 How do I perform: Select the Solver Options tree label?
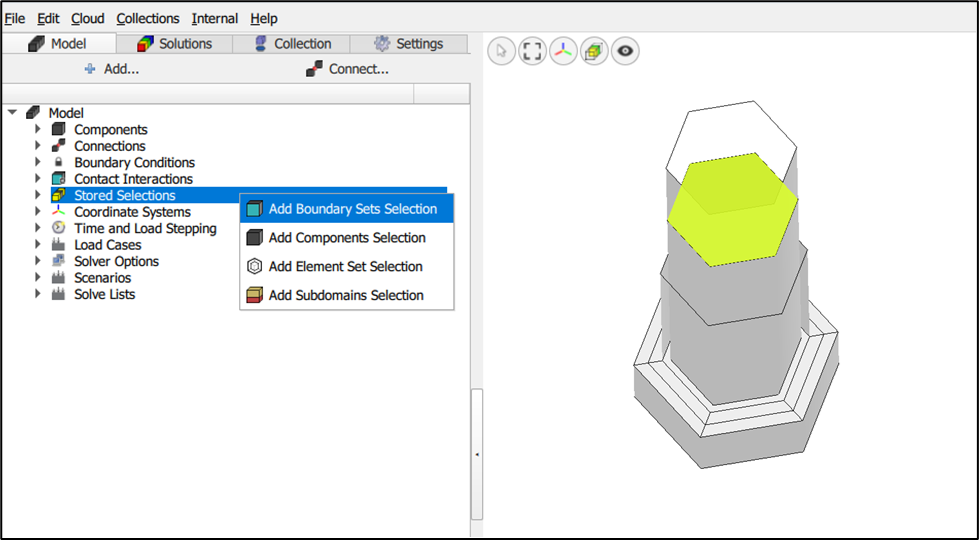tap(116, 261)
